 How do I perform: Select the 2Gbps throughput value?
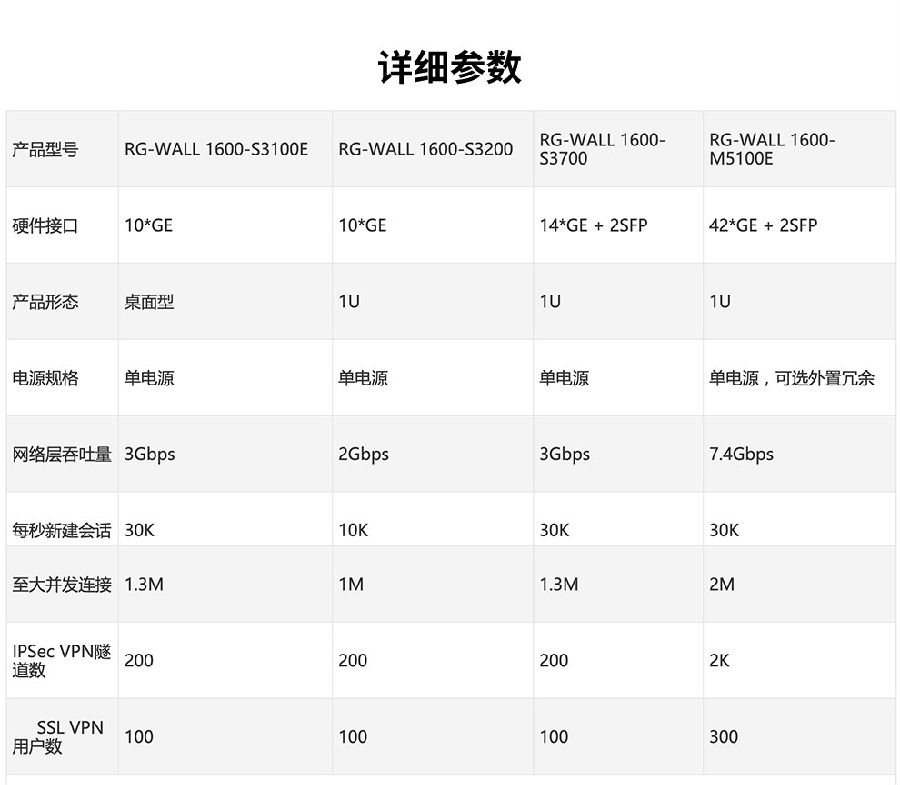(363, 454)
